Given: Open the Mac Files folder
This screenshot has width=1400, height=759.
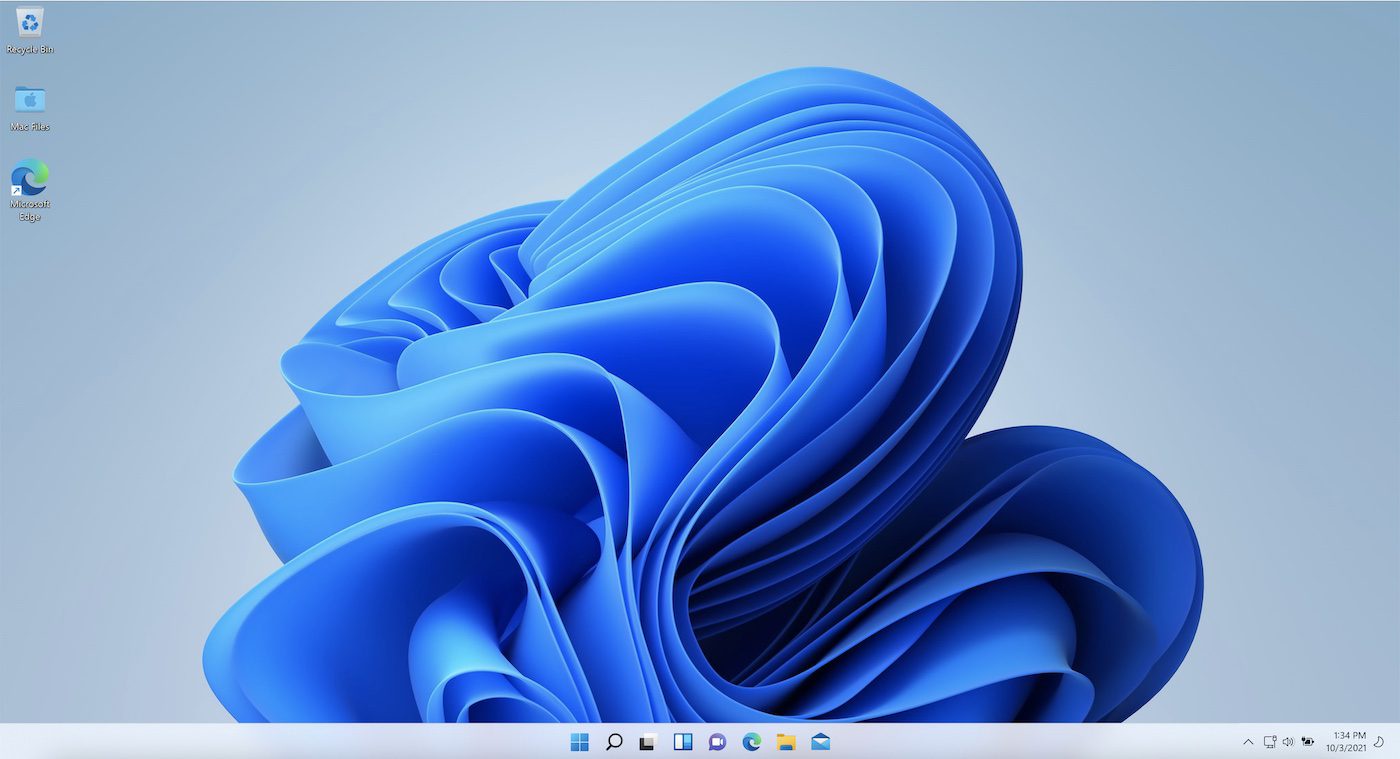Looking at the screenshot, I should pos(28,105).
